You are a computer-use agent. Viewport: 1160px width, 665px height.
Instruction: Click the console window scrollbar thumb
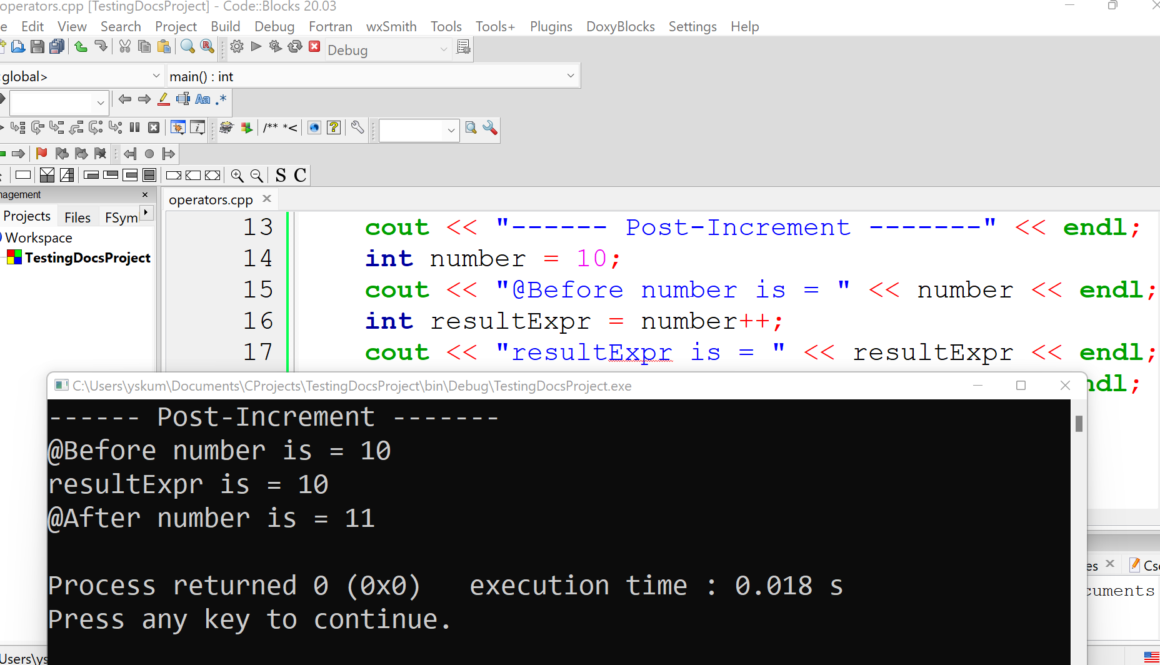click(1078, 423)
